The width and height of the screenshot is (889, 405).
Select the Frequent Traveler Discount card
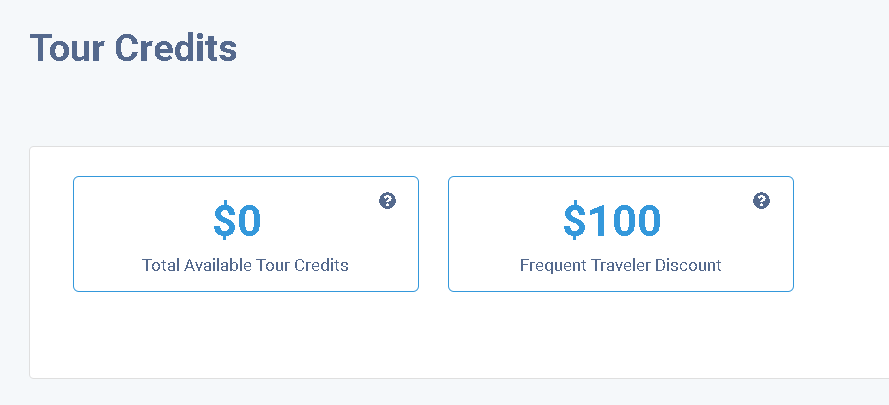621,234
